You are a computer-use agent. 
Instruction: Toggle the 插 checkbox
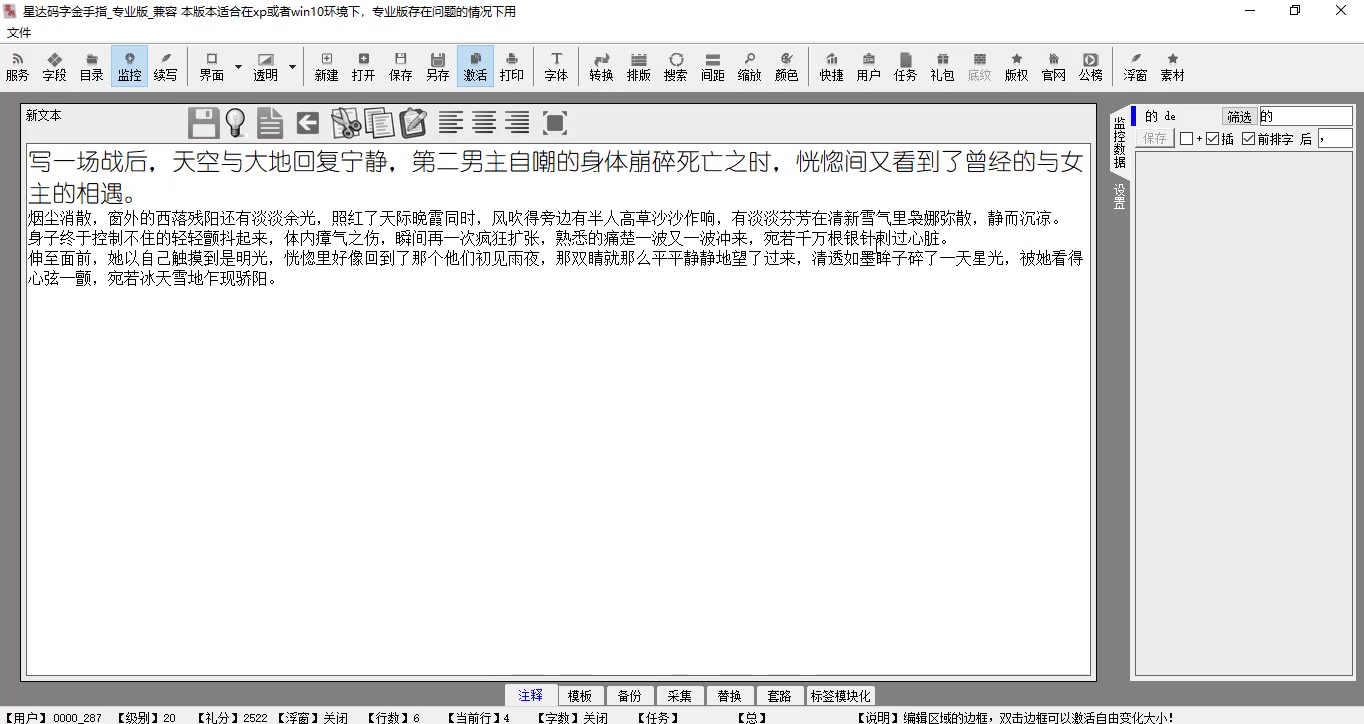click(x=1212, y=139)
